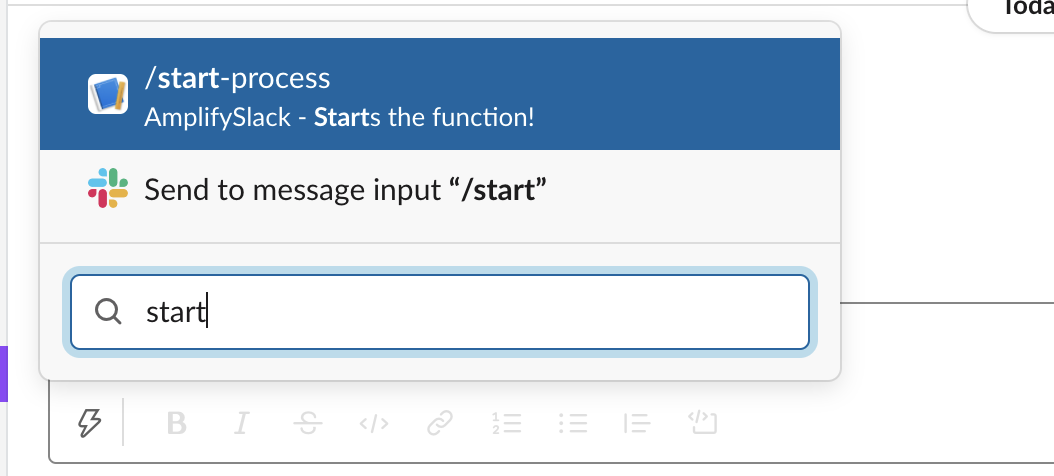The width and height of the screenshot is (1054, 476).
Task: Toggle inline code formatting
Action: (x=371, y=424)
